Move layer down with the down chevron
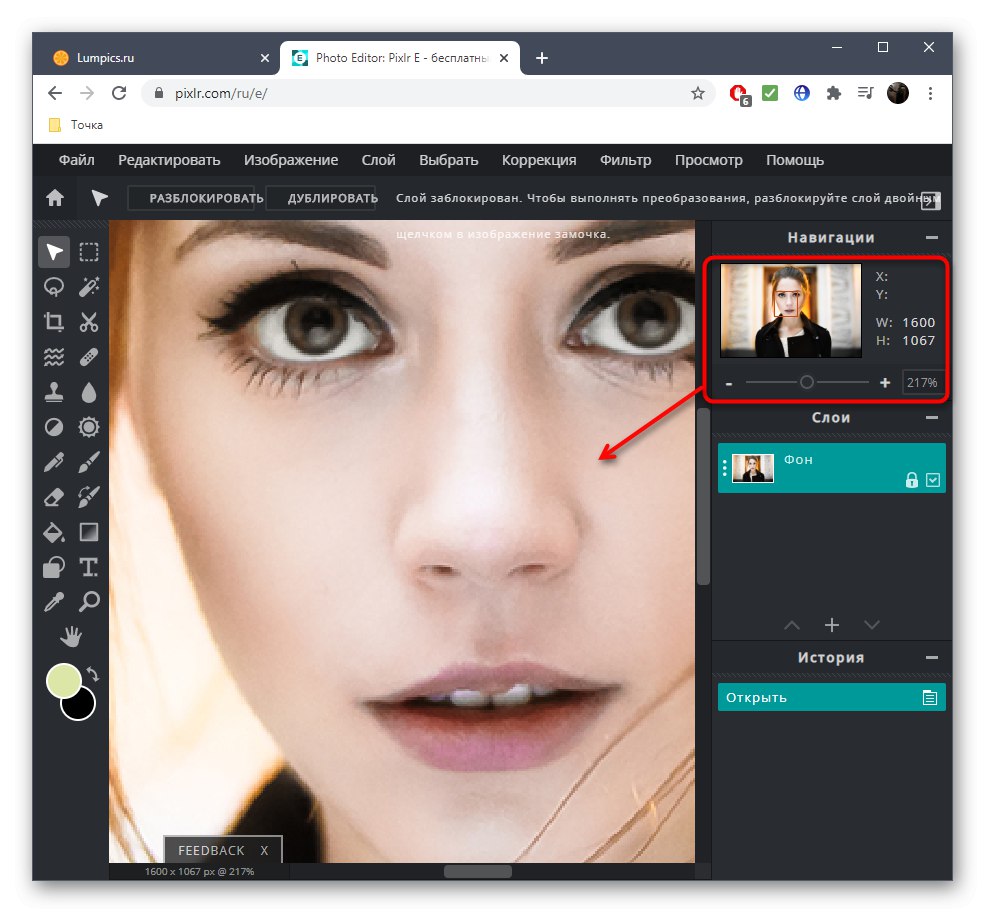This screenshot has width=985, height=913. (872, 625)
